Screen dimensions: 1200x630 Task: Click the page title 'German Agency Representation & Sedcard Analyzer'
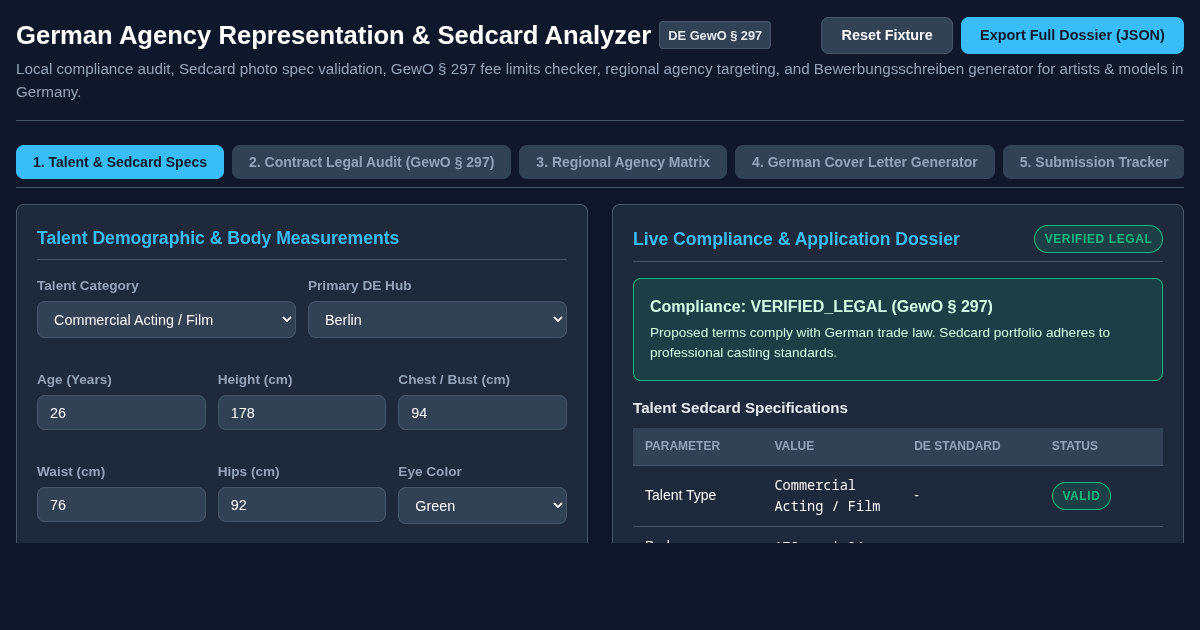[333, 35]
